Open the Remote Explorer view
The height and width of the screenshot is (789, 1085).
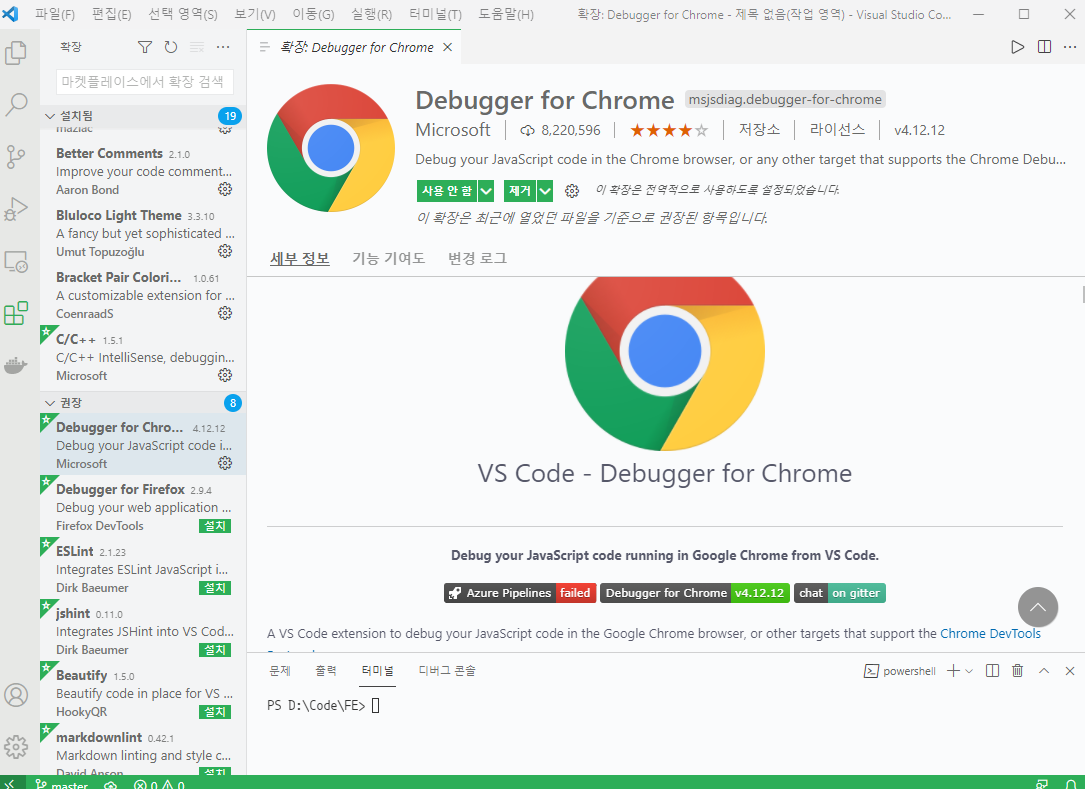[16, 262]
